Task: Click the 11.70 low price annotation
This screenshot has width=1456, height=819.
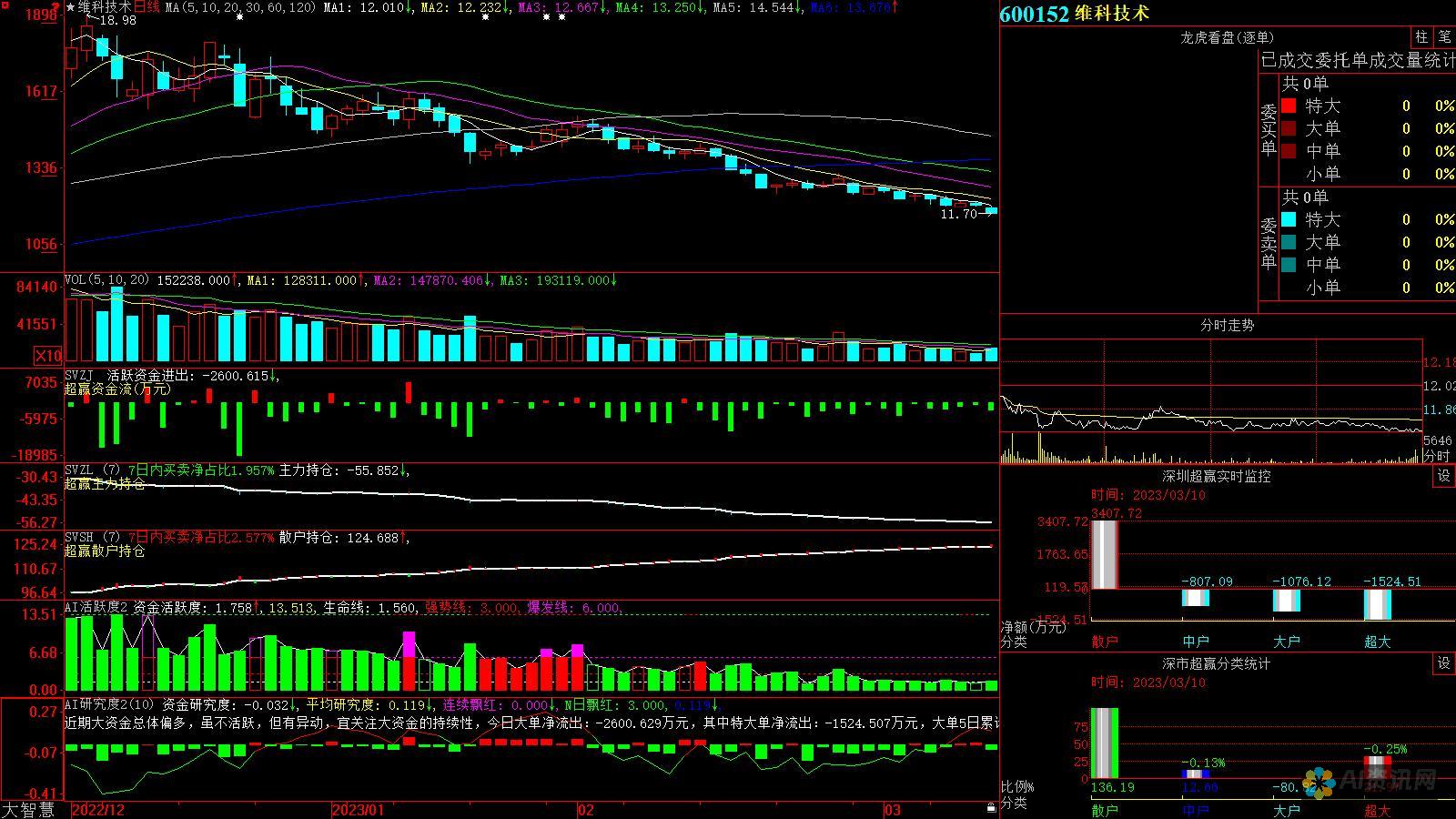Action: pyautogui.click(x=958, y=214)
